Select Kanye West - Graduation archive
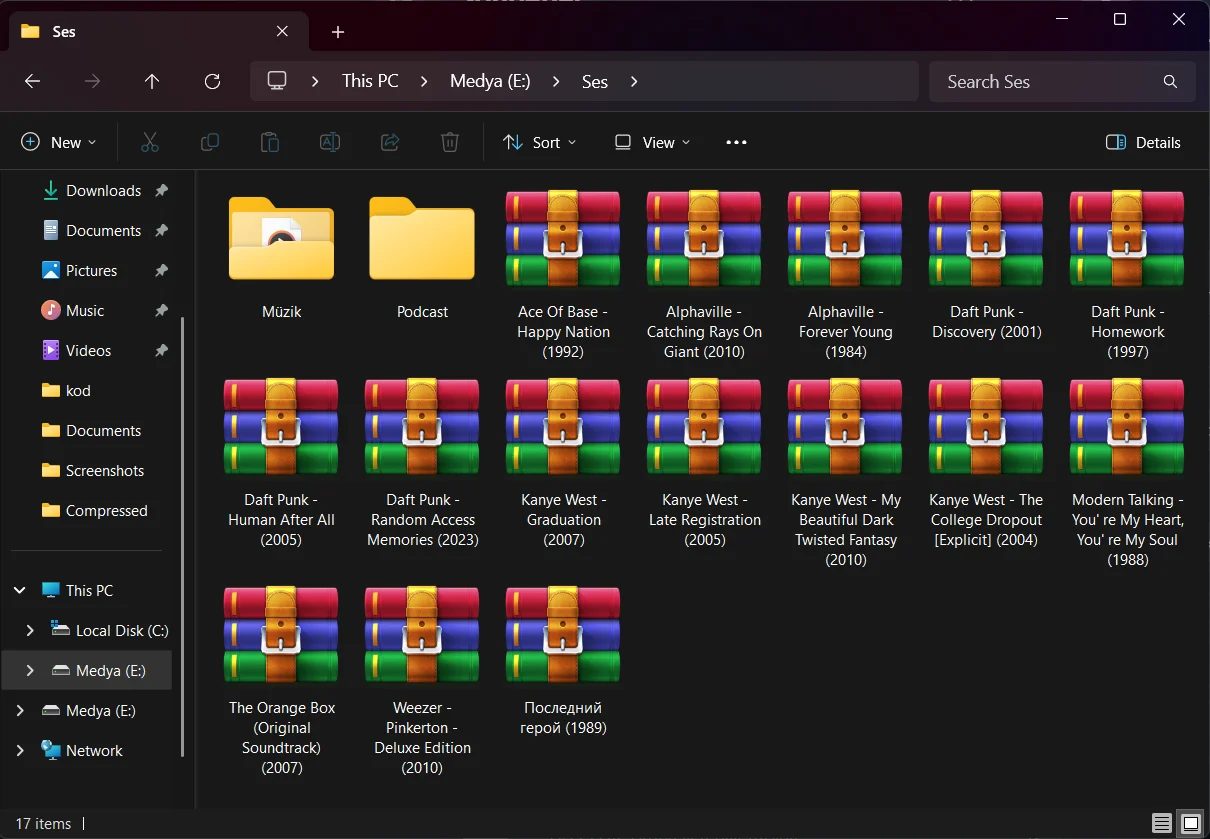This screenshot has height=839, width=1210. pyautogui.click(x=563, y=463)
